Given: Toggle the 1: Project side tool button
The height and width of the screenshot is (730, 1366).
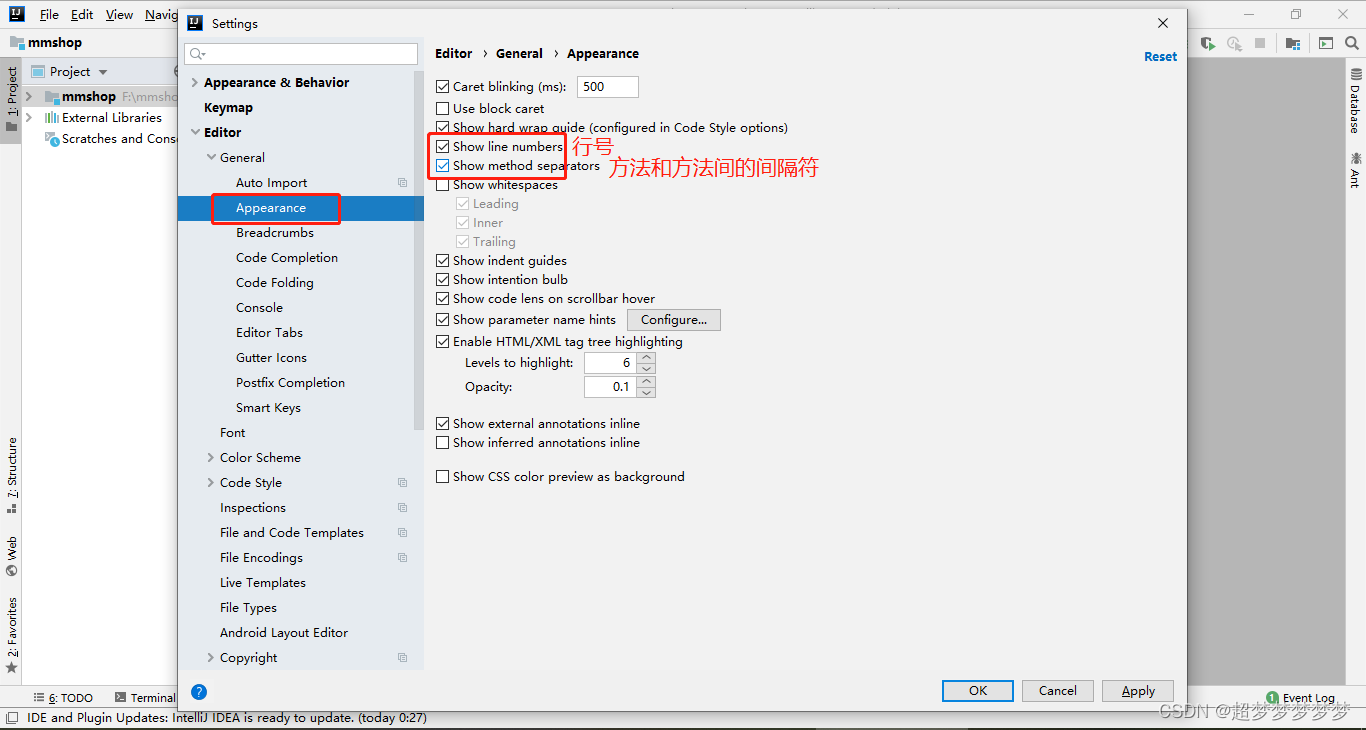Looking at the screenshot, I should [x=11, y=100].
